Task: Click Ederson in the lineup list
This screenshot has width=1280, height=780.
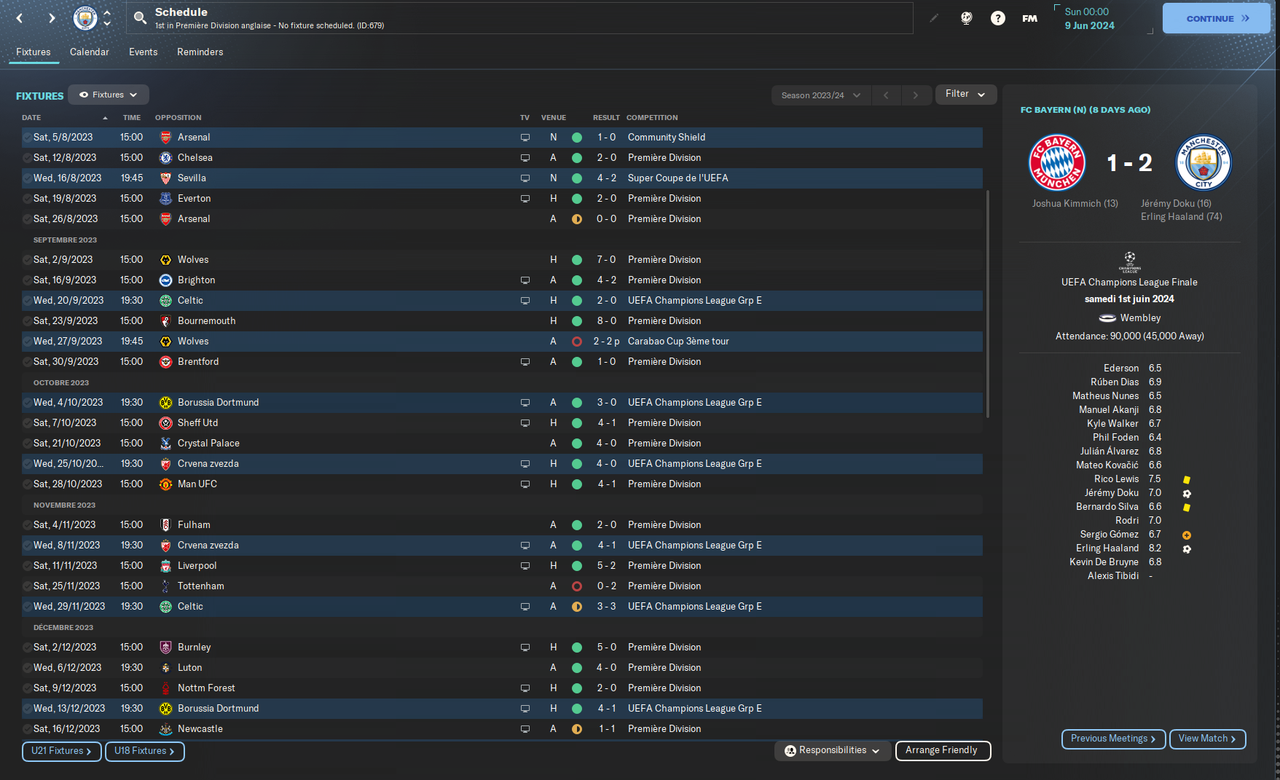Action: tap(1121, 369)
